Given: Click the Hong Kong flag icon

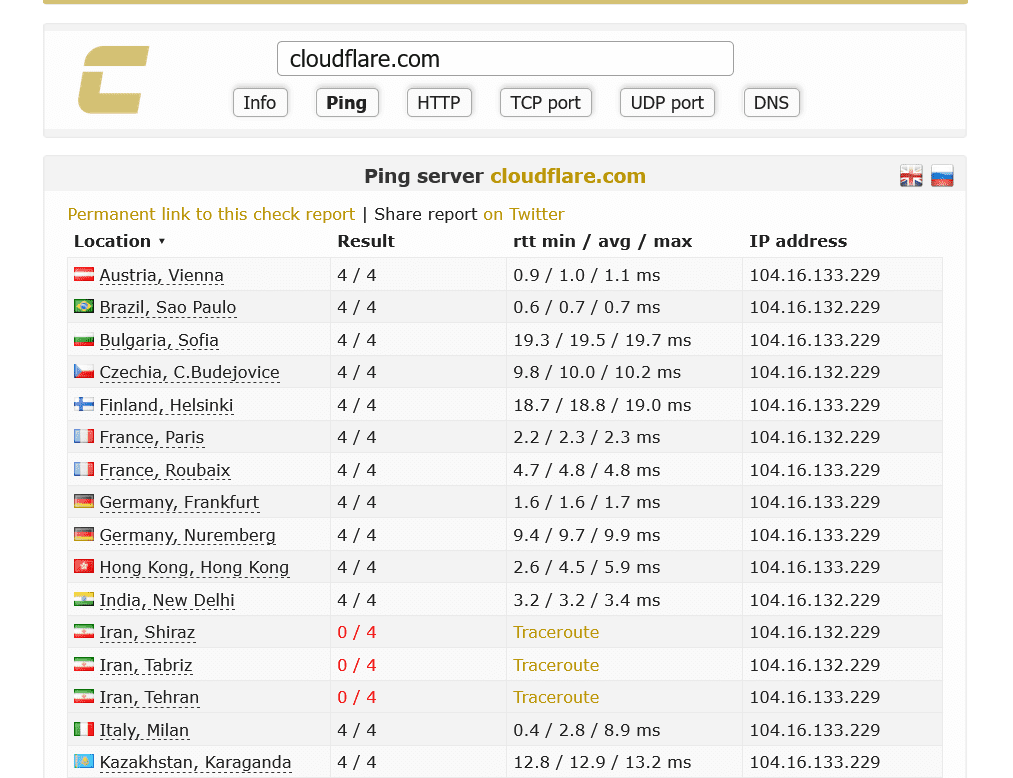Looking at the screenshot, I should 84,567.
